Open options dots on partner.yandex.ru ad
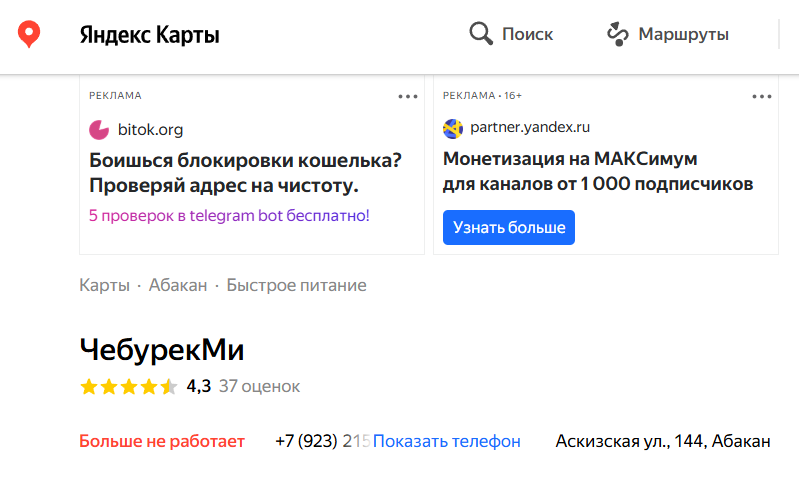This screenshot has width=799, height=479. point(762,96)
